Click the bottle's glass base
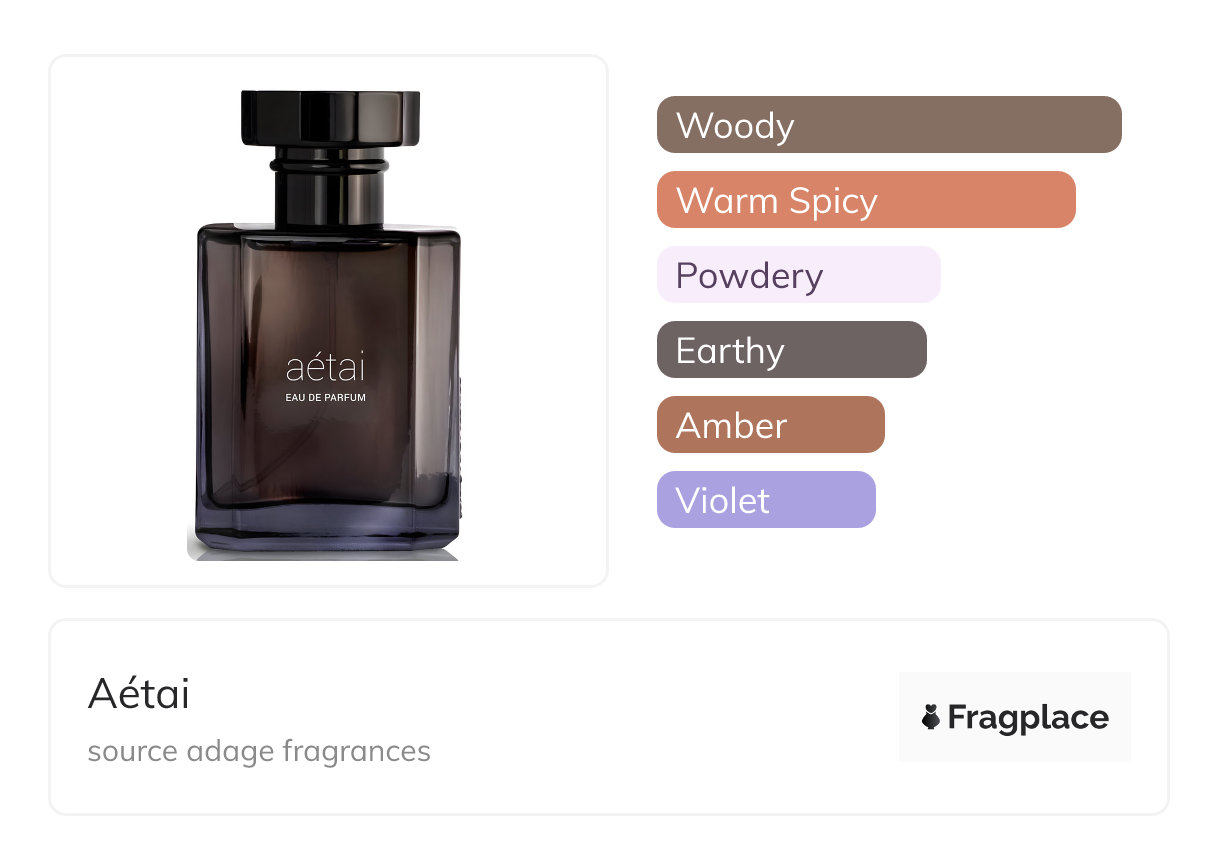The height and width of the screenshot is (864, 1218). click(x=325, y=532)
